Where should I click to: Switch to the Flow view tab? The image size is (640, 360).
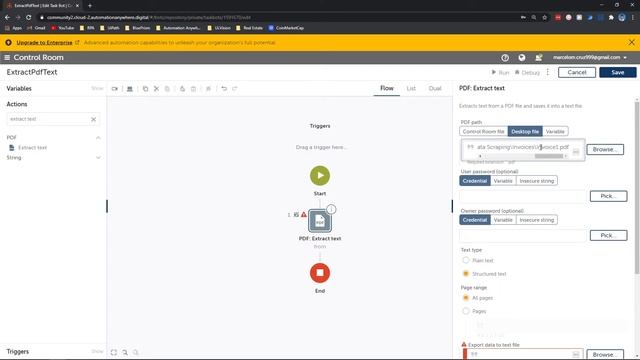[387, 88]
